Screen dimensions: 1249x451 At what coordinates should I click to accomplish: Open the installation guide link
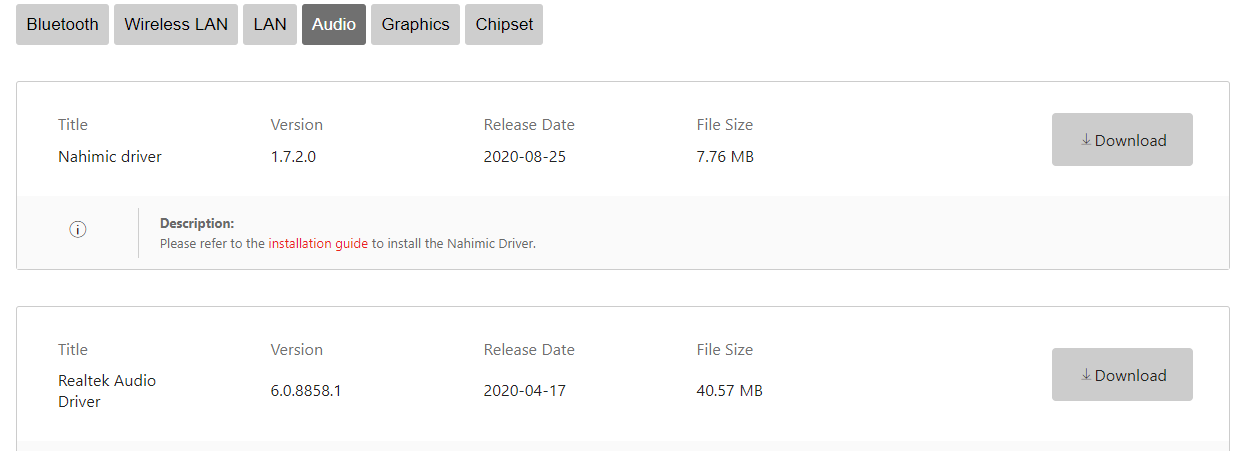tap(318, 243)
